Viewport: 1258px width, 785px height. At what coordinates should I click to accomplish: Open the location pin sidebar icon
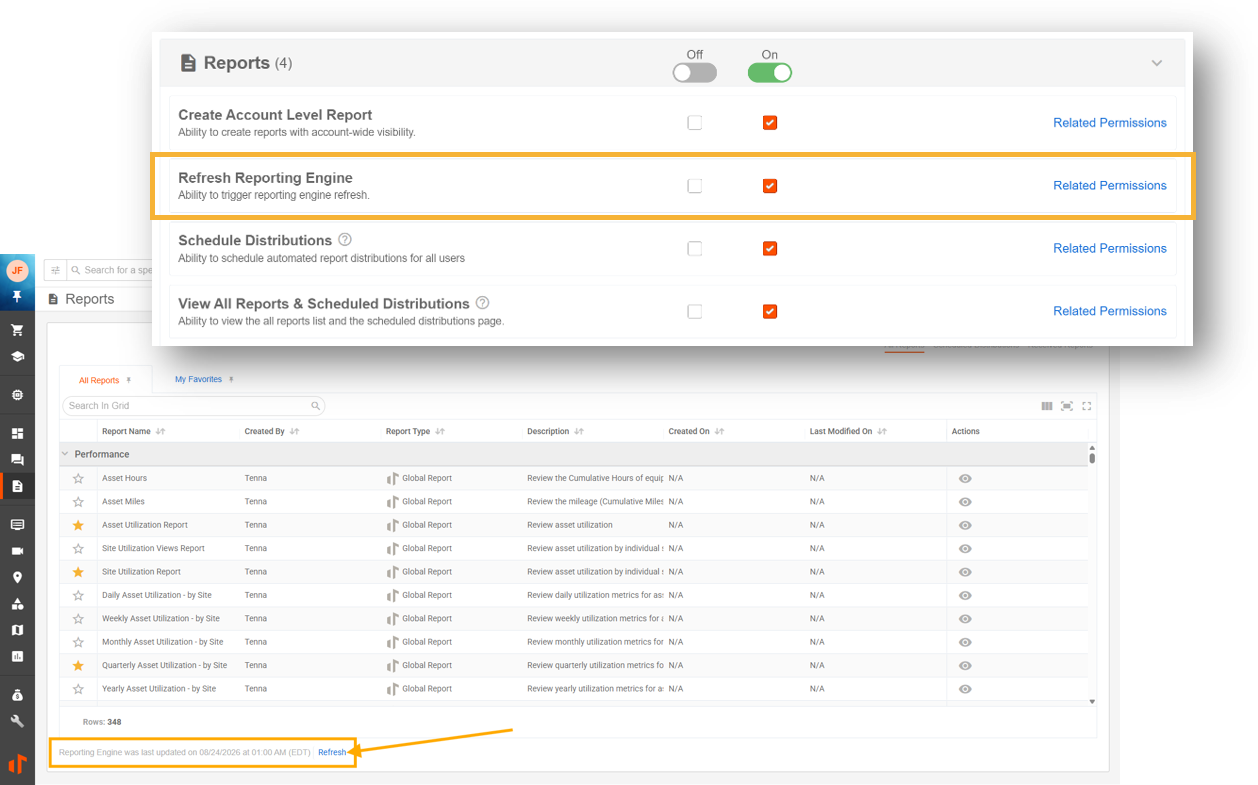(x=17, y=577)
